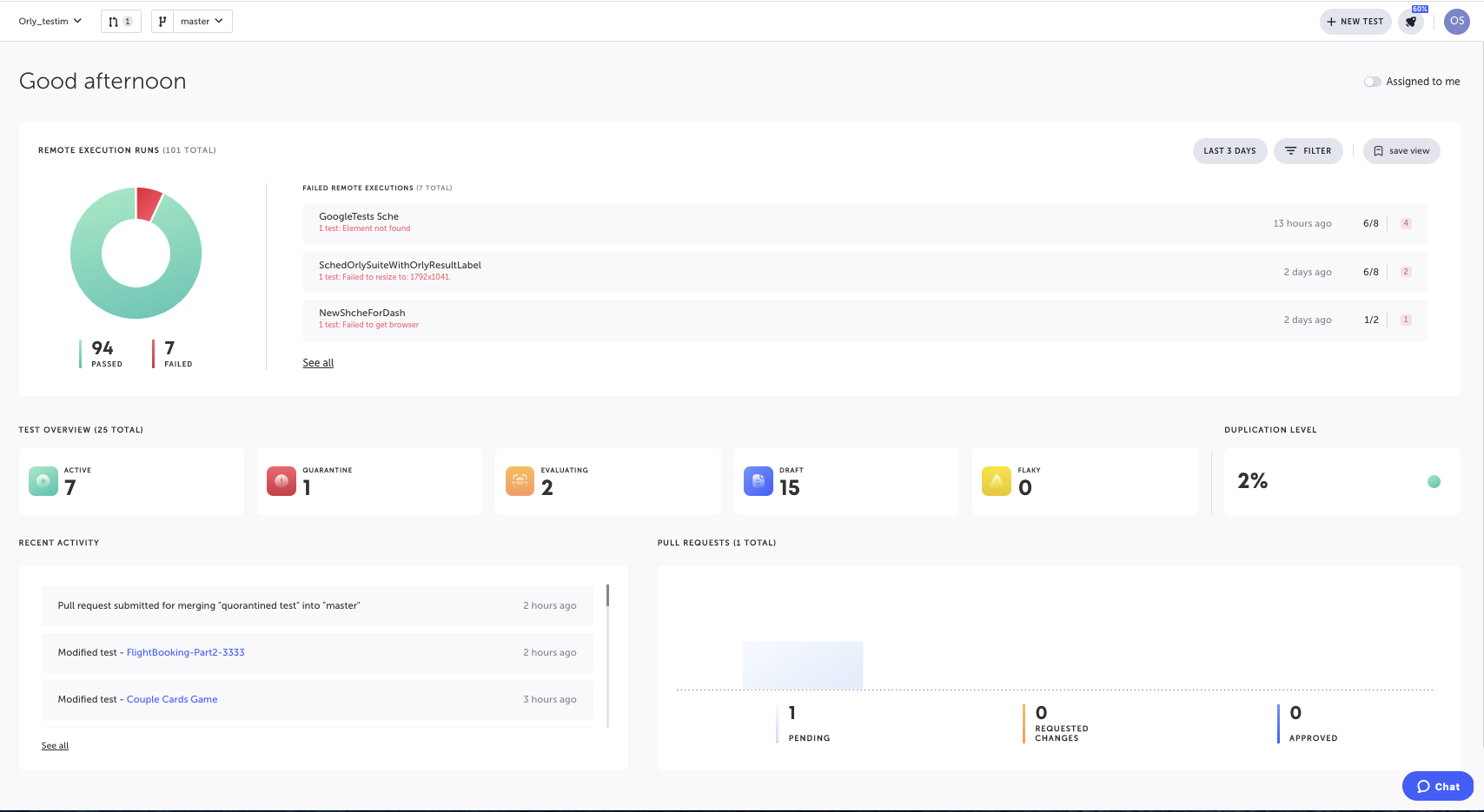Click the notification bell with 60% badge
Viewport: 1484px width, 812px height.
pyautogui.click(x=1410, y=22)
